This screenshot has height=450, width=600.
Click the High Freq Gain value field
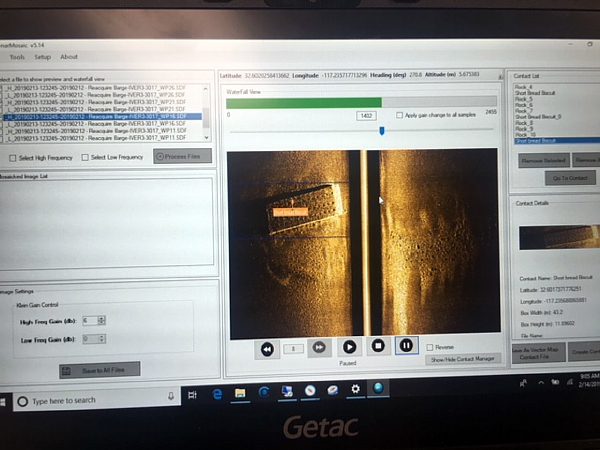90,321
